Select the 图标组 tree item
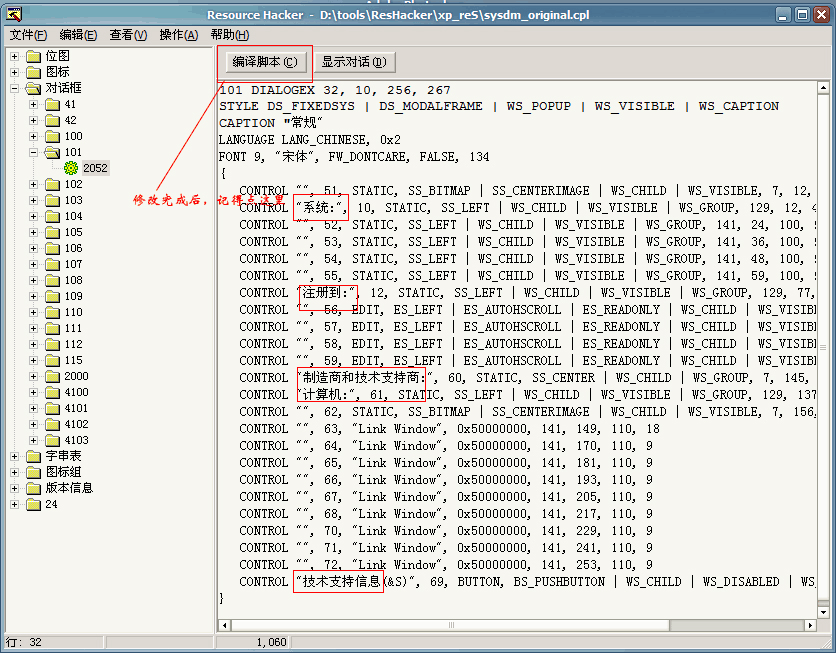Screen dimensions: 836x653 click(x=63, y=472)
